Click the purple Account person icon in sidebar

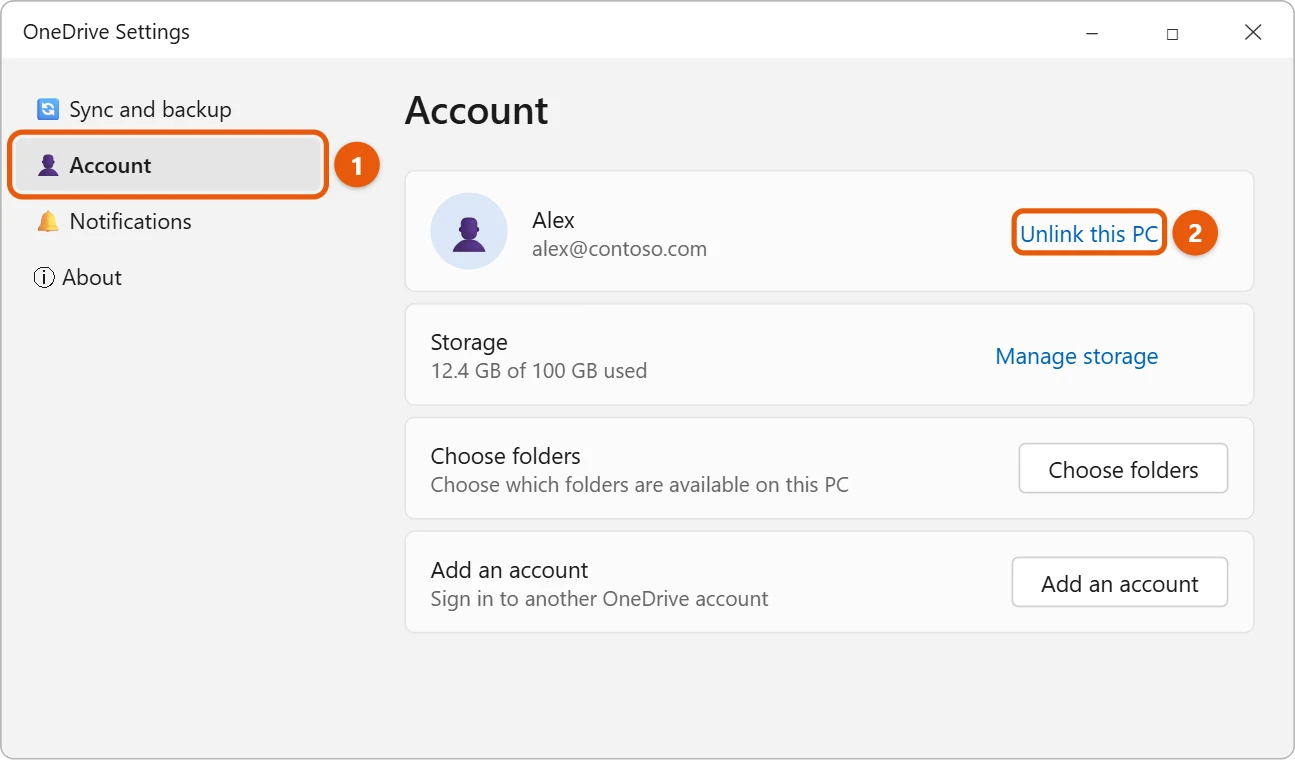click(48, 165)
